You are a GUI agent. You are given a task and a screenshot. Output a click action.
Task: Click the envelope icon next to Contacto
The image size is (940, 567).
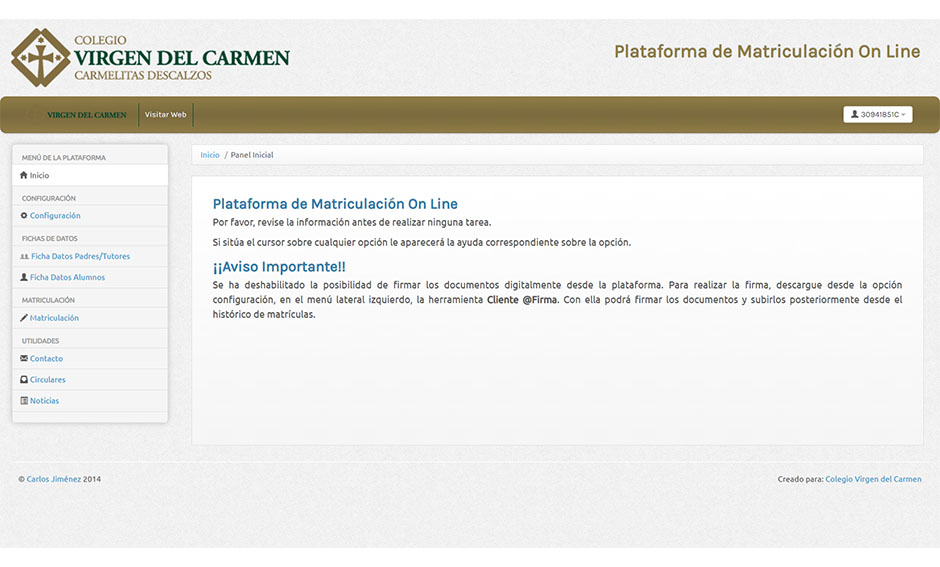24,358
